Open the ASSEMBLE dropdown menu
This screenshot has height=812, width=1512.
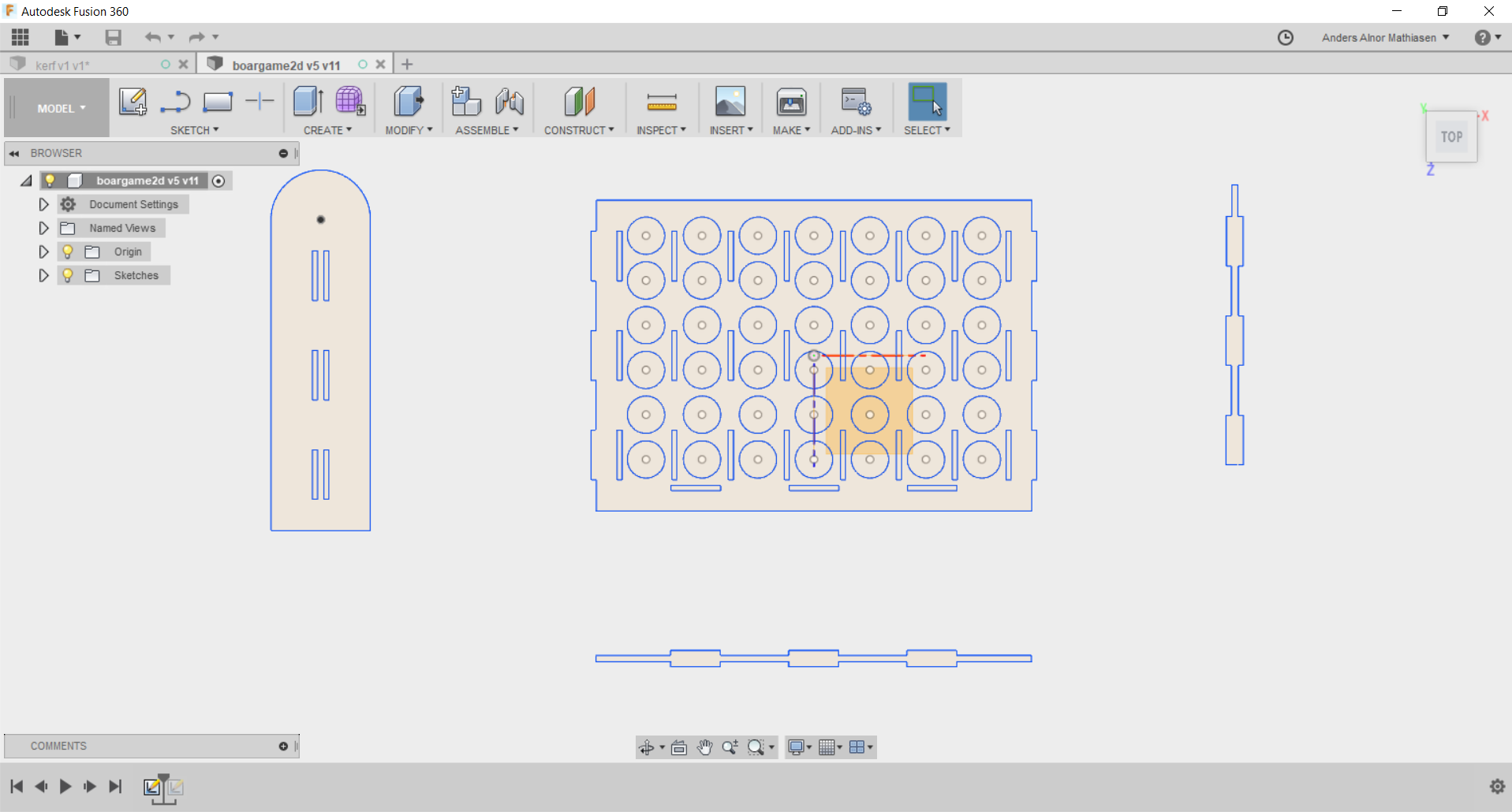coord(487,130)
